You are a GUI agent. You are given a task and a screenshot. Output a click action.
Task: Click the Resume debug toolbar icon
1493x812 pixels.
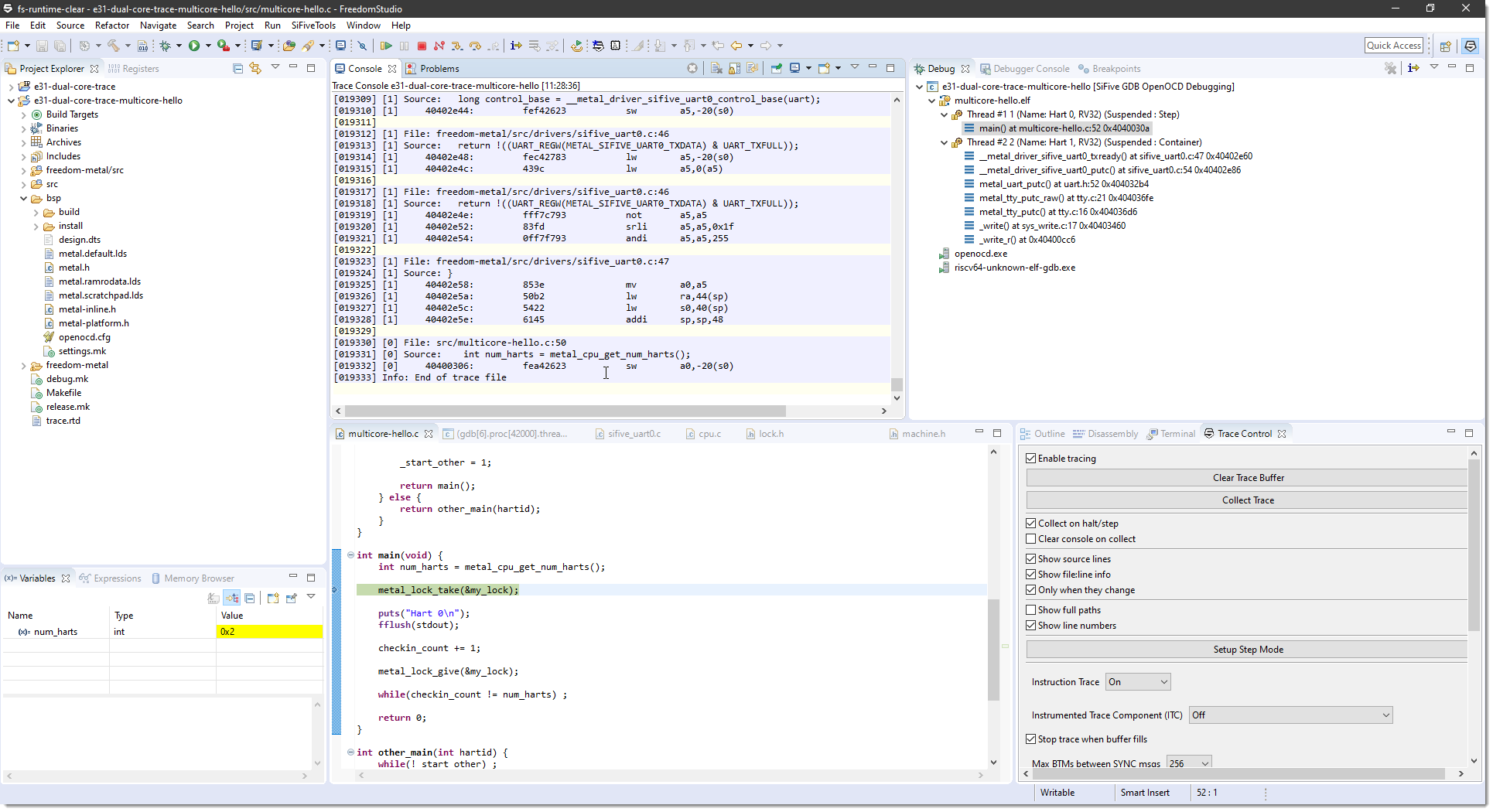386,46
